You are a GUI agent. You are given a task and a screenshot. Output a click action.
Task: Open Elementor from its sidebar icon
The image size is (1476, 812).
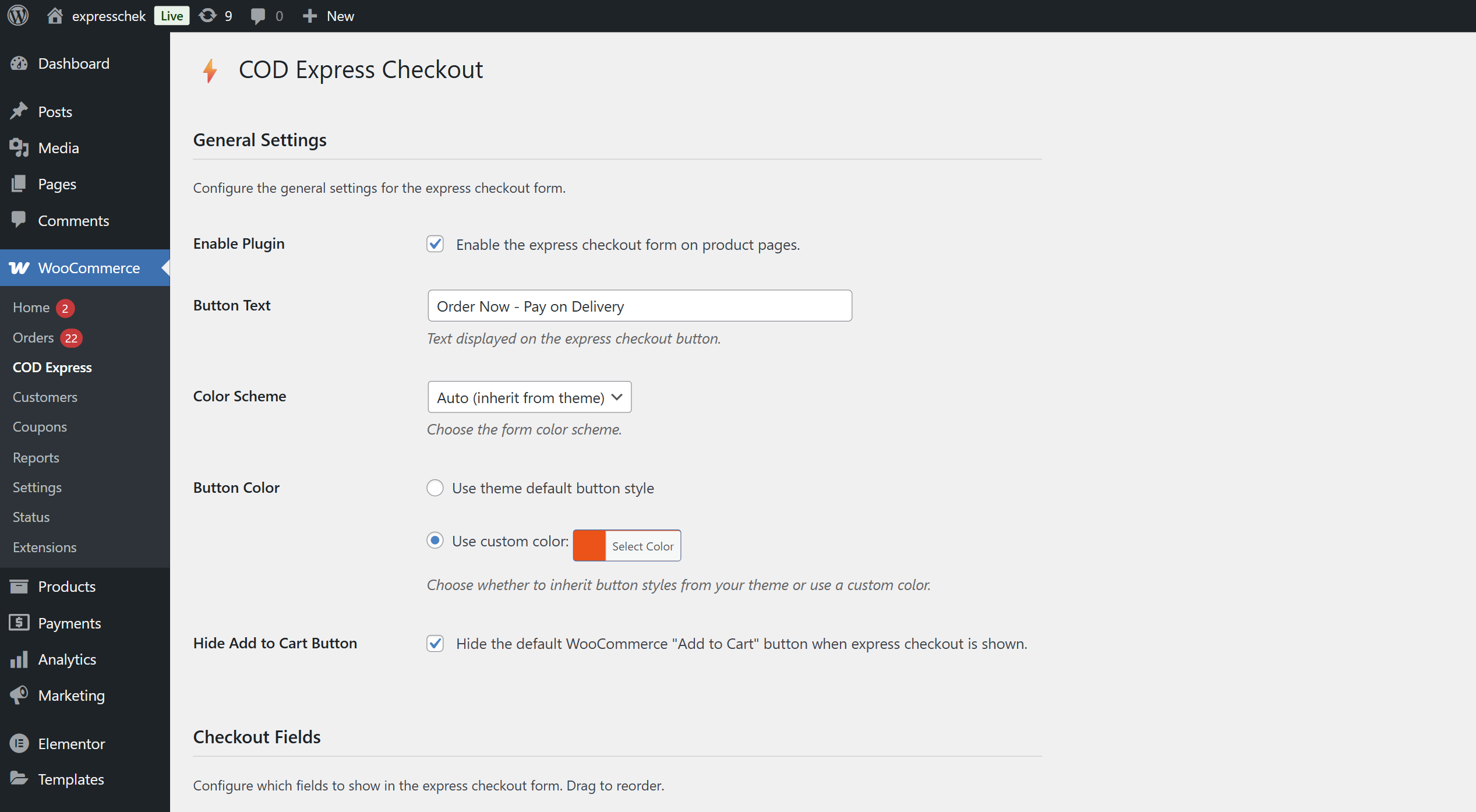pyautogui.click(x=19, y=743)
